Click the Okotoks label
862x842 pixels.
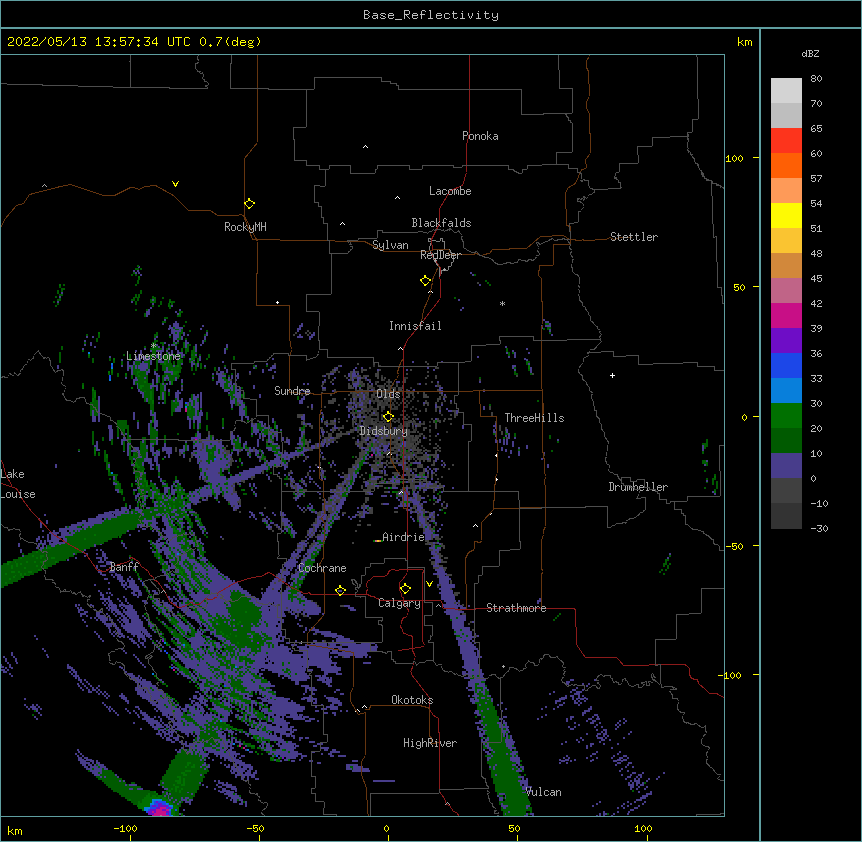coord(412,700)
